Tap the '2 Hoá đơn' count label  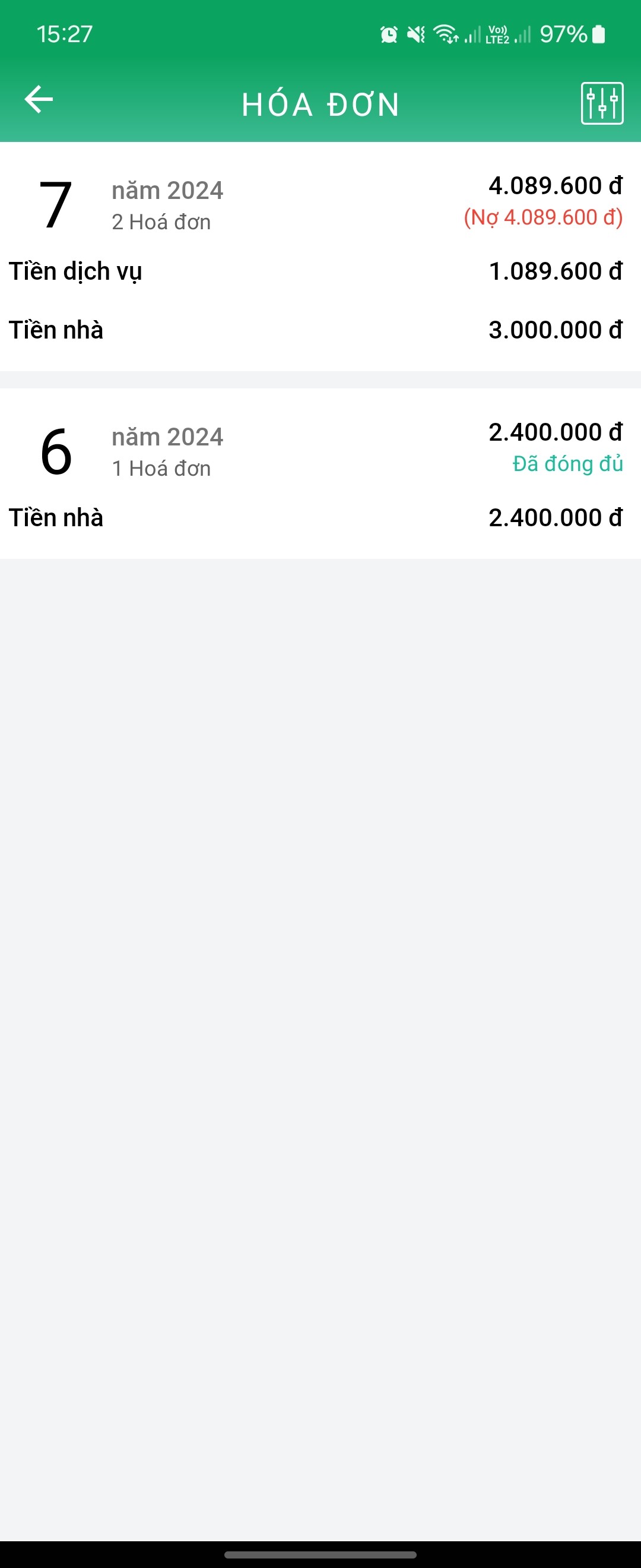pos(161,222)
